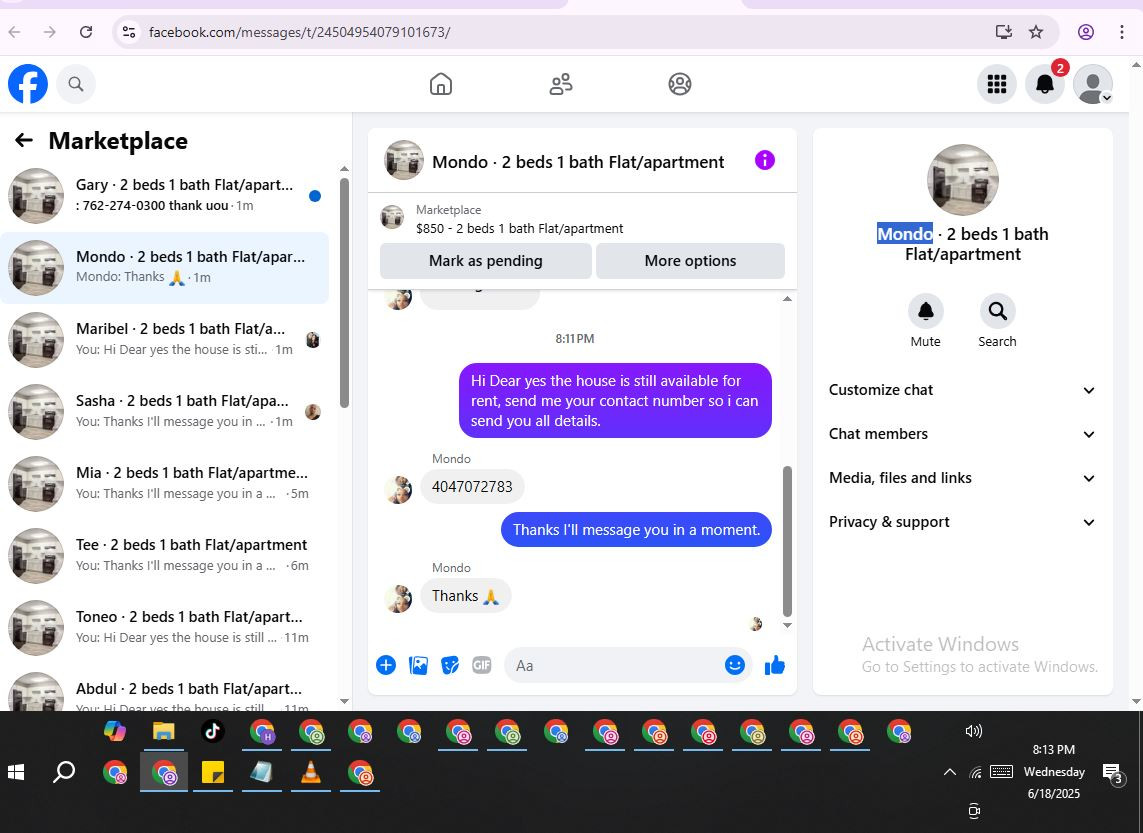This screenshot has height=833, width=1143.
Task: Open Windows notification center icon
Action: (1112, 774)
